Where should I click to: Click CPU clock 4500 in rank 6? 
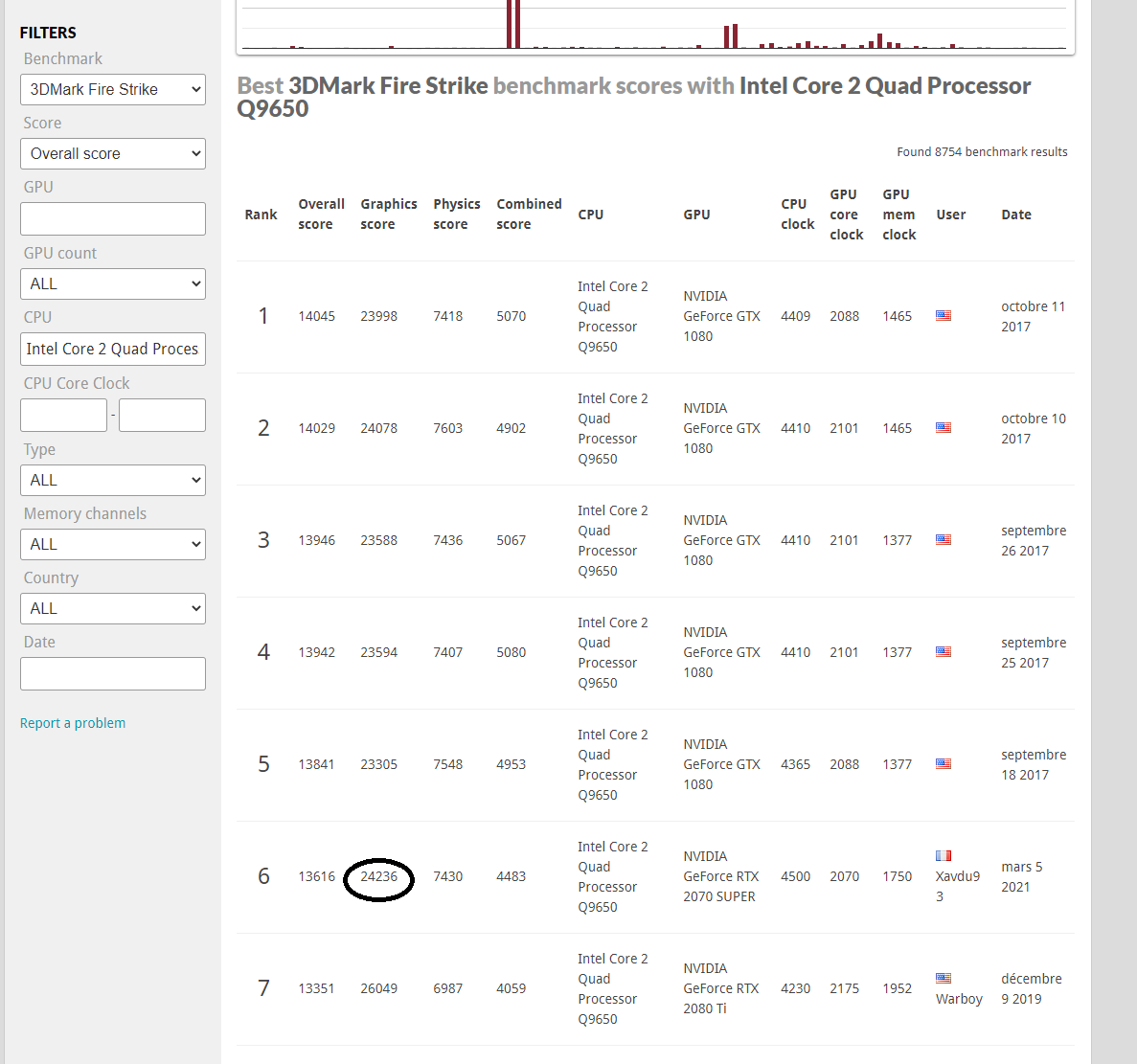click(x=795, y=876)
